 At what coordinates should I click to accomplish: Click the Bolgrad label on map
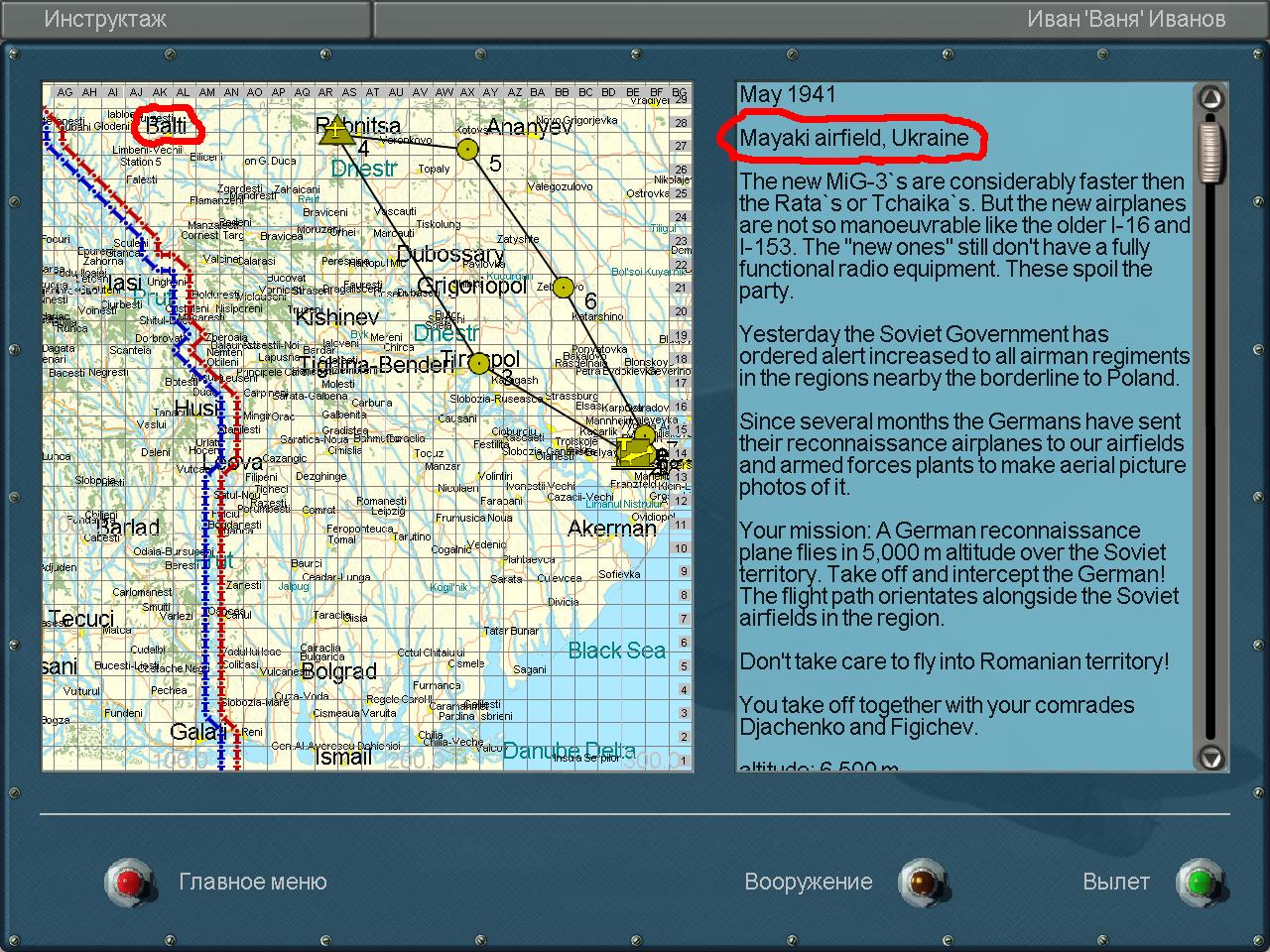[x=338, y=671]
